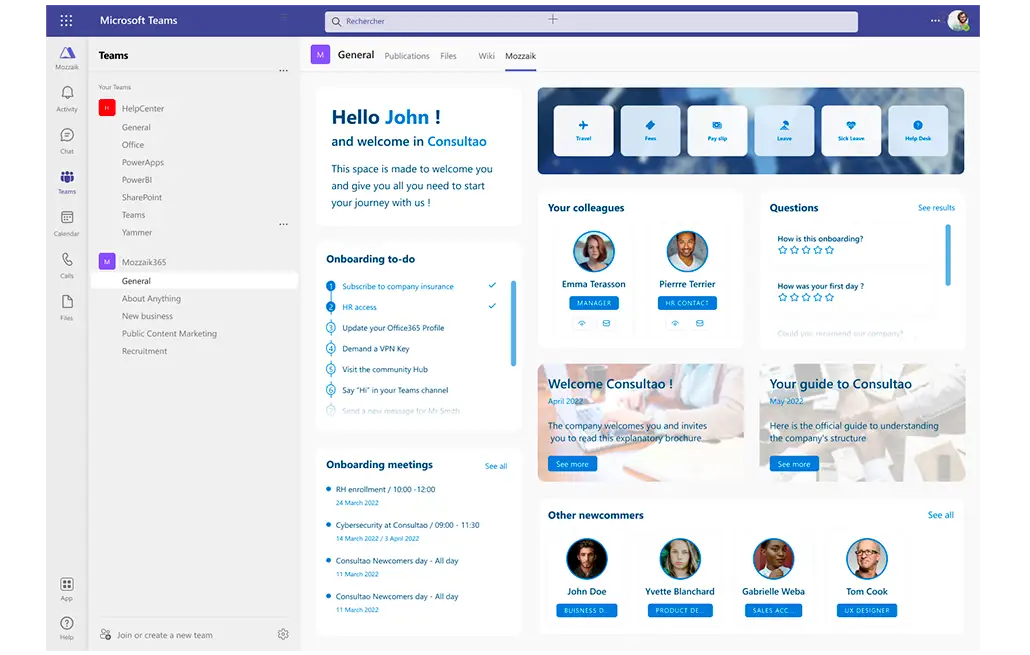Viewport: 1030px width, 655px height.
Task: Click the Mozzaik365 team purple icon
Action: coord(107,261)
